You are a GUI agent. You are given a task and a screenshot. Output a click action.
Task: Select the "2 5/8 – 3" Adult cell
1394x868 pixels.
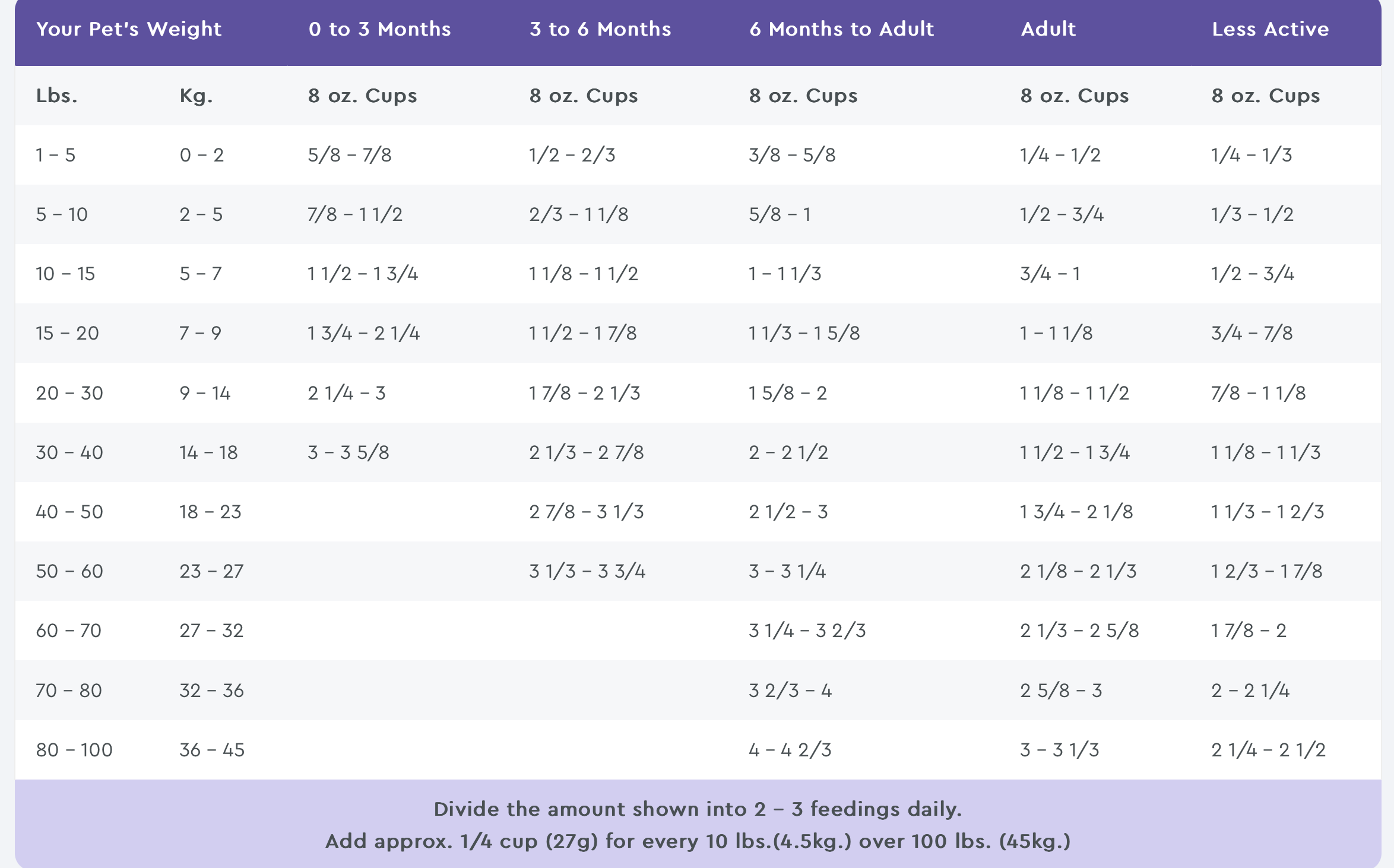tap(1061, 690)
